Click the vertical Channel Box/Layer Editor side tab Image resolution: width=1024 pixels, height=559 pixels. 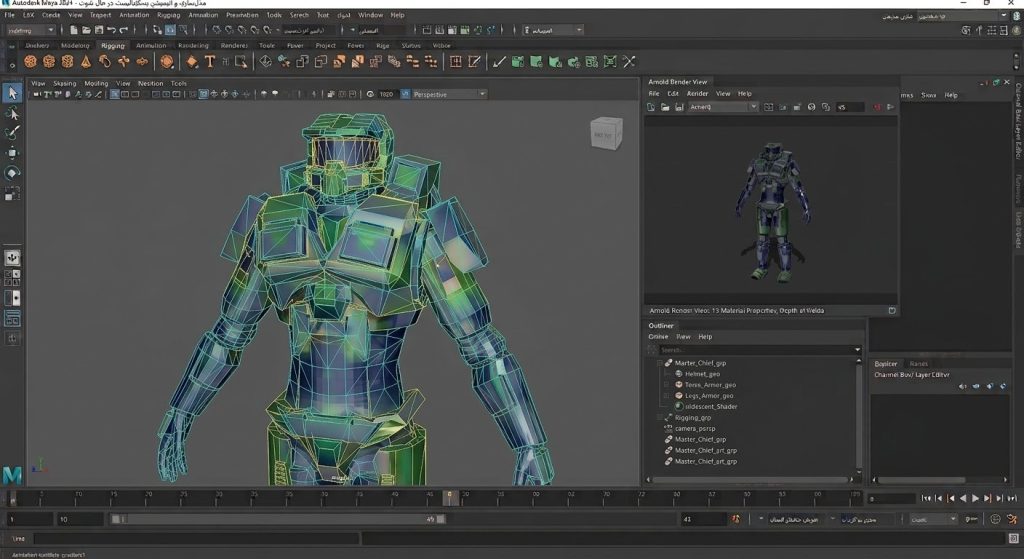(x=1017, y=121)
